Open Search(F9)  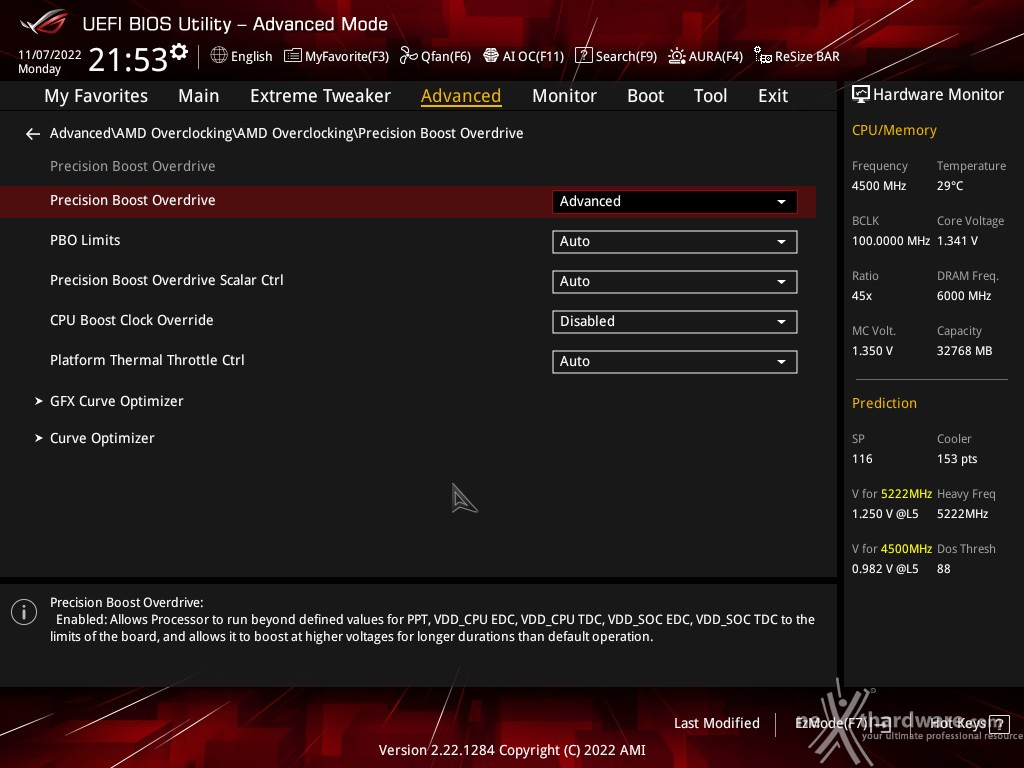tap(616, 56)
